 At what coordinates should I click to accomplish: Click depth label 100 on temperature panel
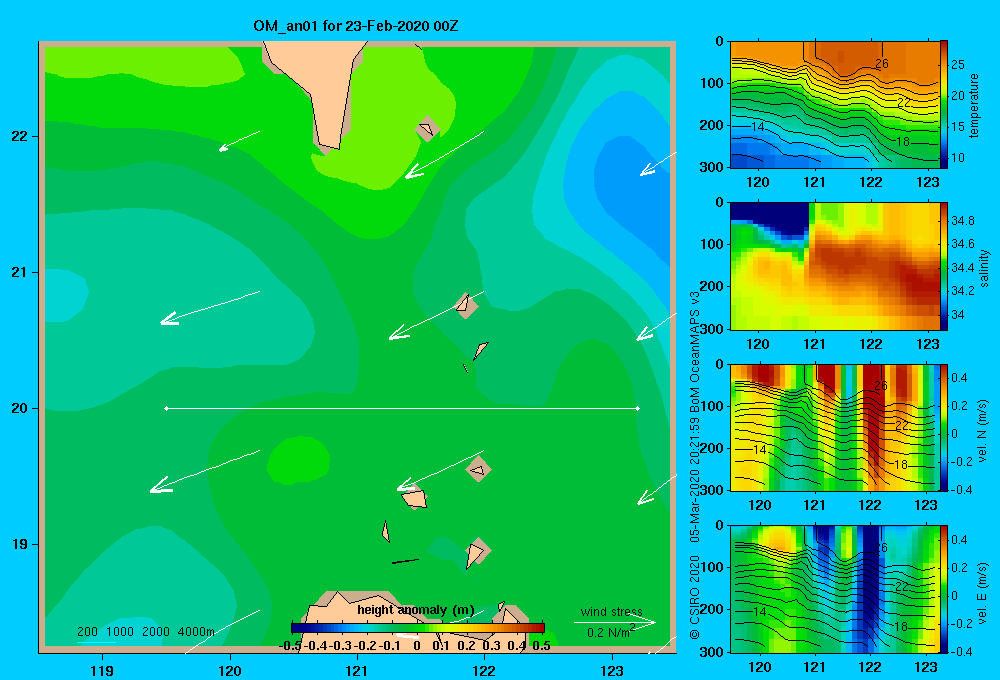point(712,83)
